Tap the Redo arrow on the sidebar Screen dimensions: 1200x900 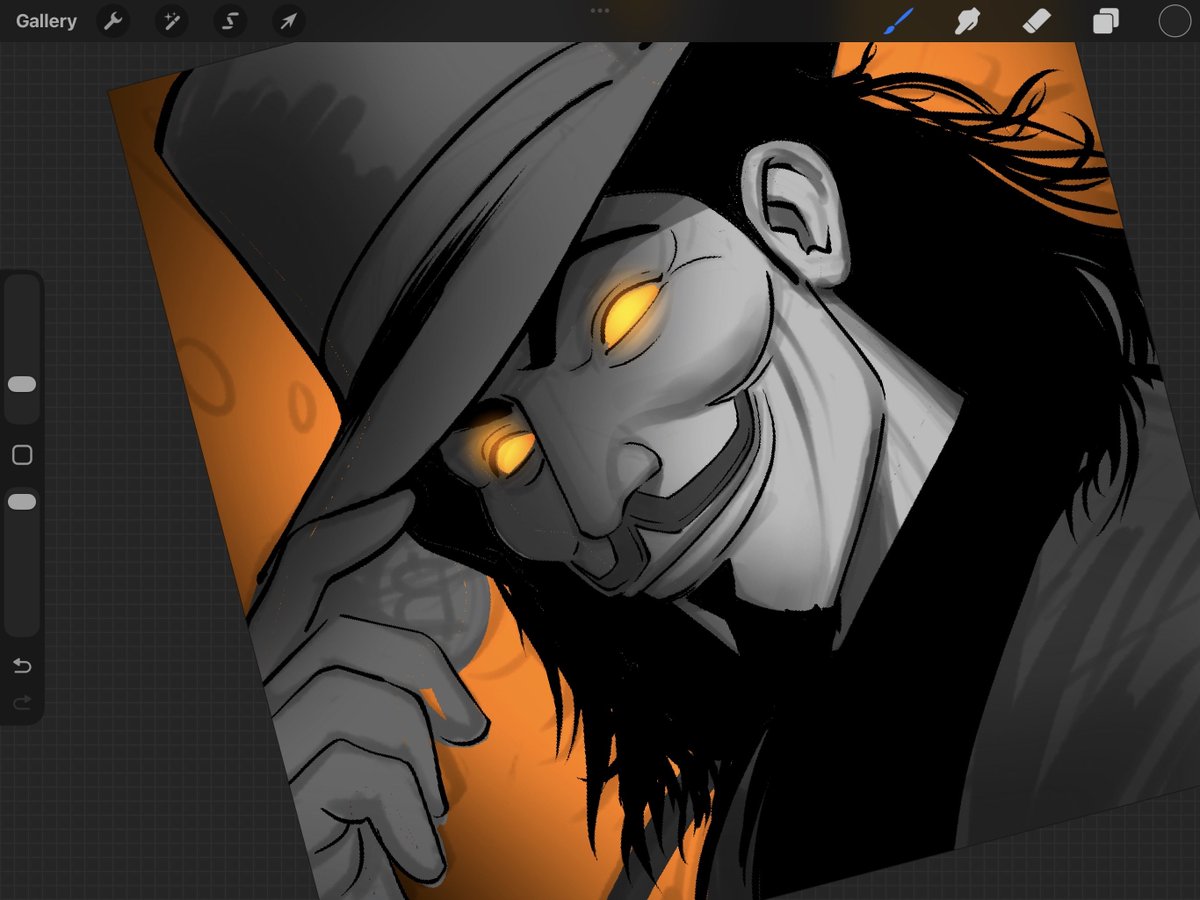[x=22, y=702]
